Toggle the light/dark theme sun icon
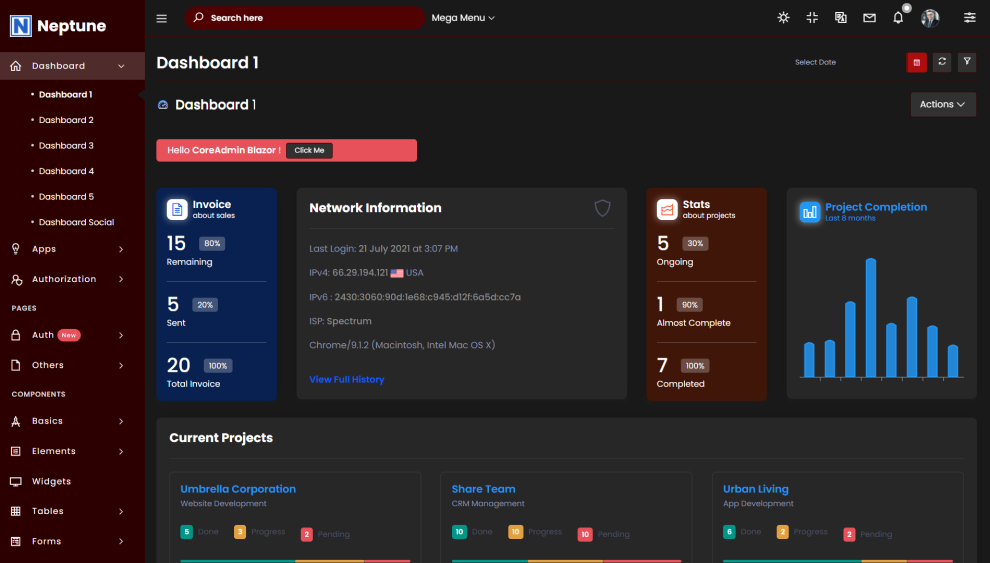 (783, 18)
